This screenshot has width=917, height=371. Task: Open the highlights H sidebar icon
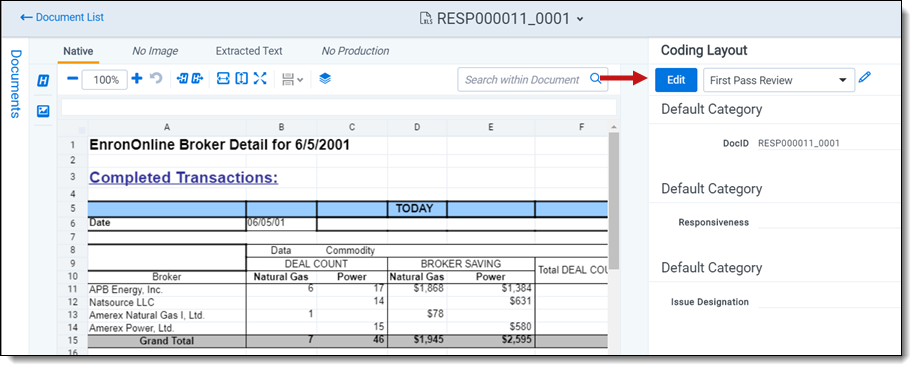[43, 81]
